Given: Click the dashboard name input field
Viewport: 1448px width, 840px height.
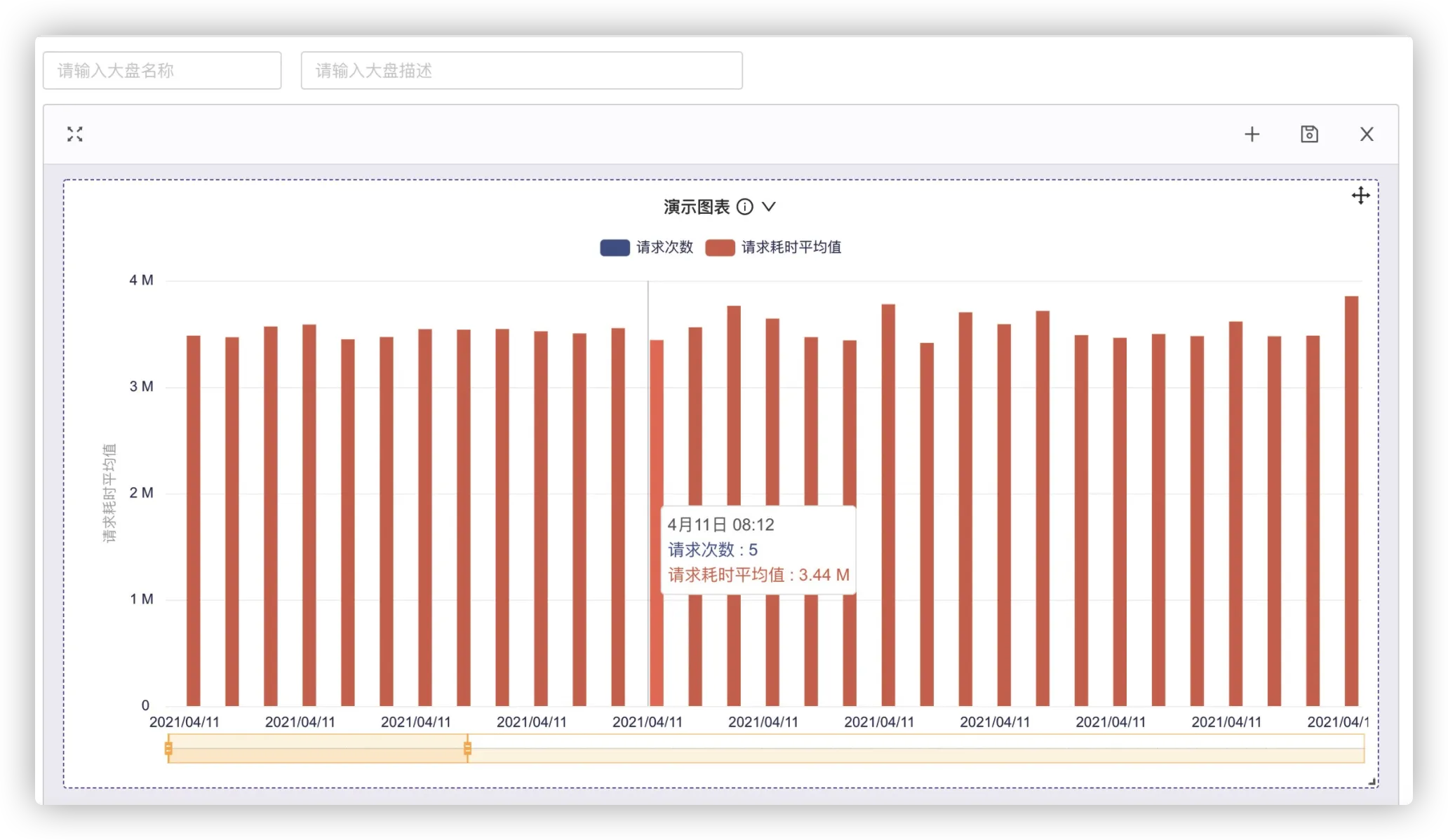Looking at the screenshot, I should [162, 70].
